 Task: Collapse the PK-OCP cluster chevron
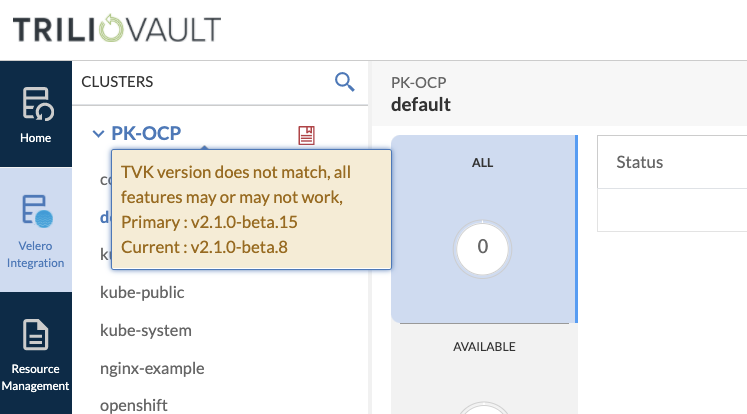[98, 133]
